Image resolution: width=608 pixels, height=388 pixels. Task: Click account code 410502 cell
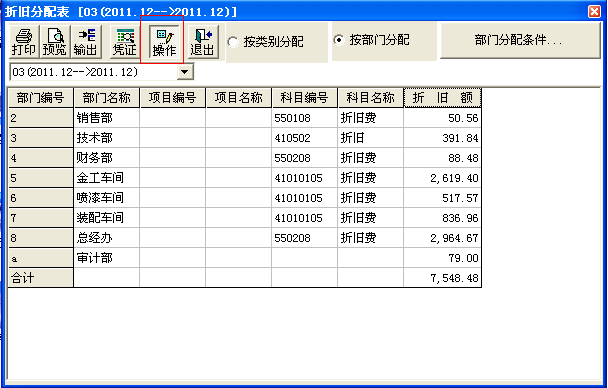(304, 138)
